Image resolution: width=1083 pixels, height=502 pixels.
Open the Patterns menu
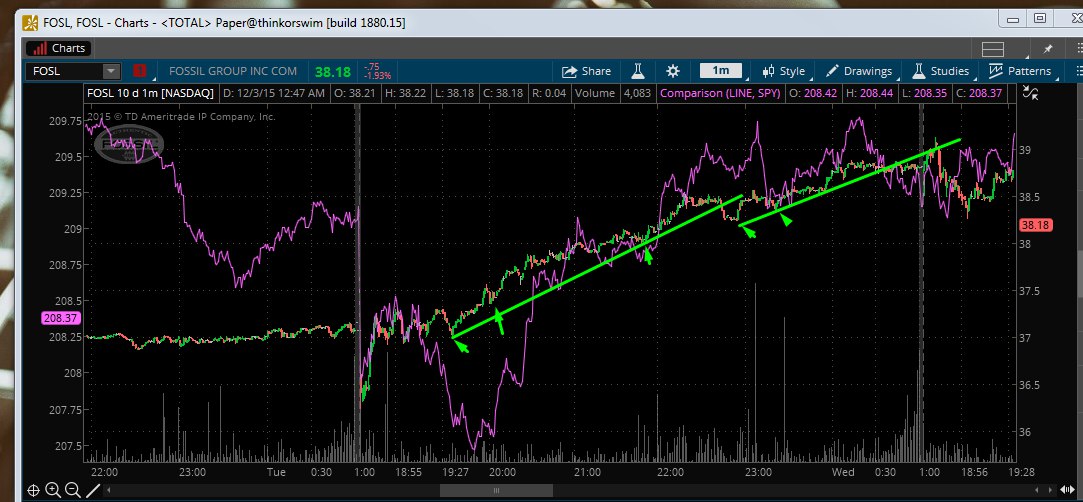(x=1019, y=71)
